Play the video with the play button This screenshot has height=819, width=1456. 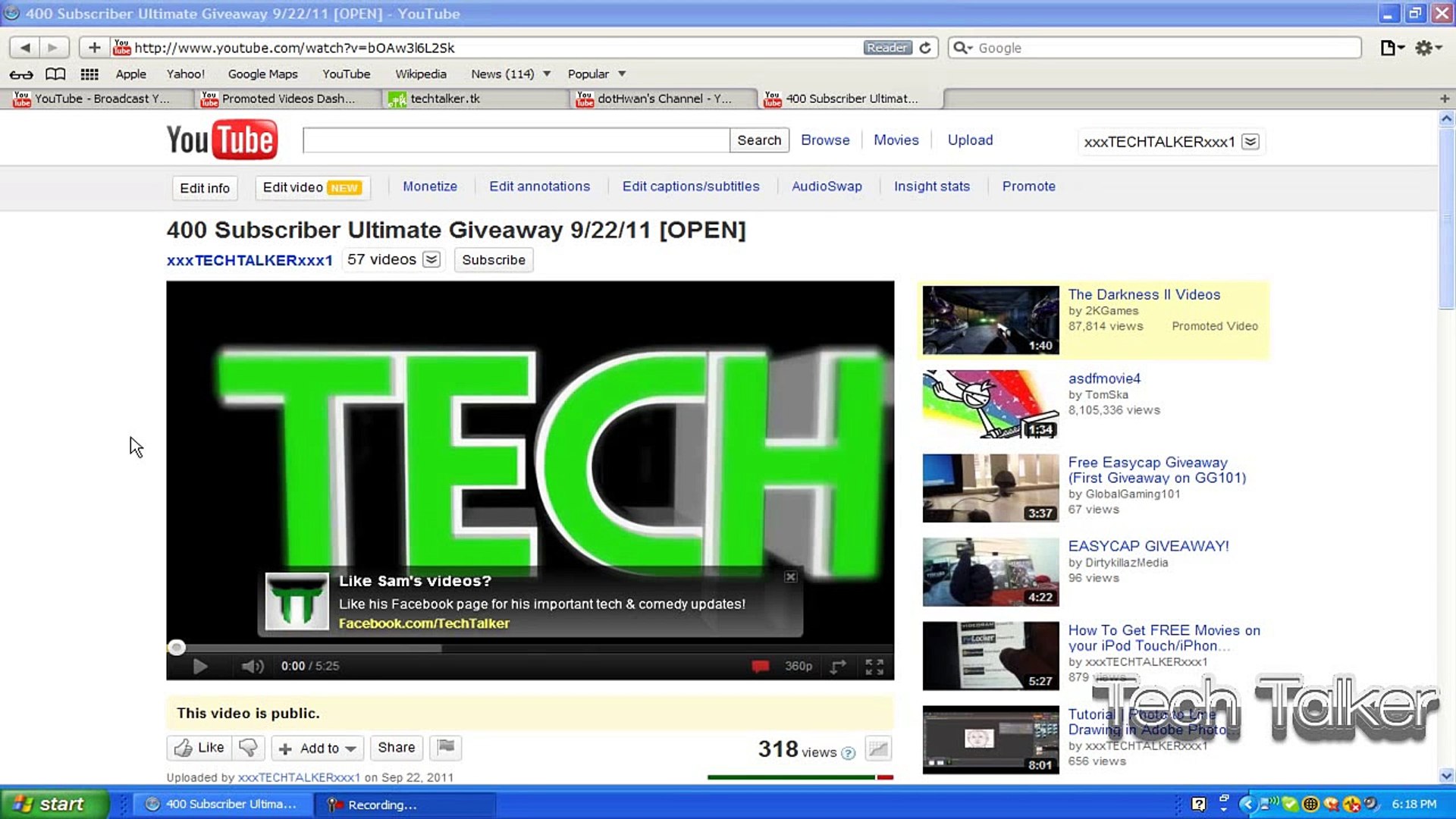(x=200, y=666)
